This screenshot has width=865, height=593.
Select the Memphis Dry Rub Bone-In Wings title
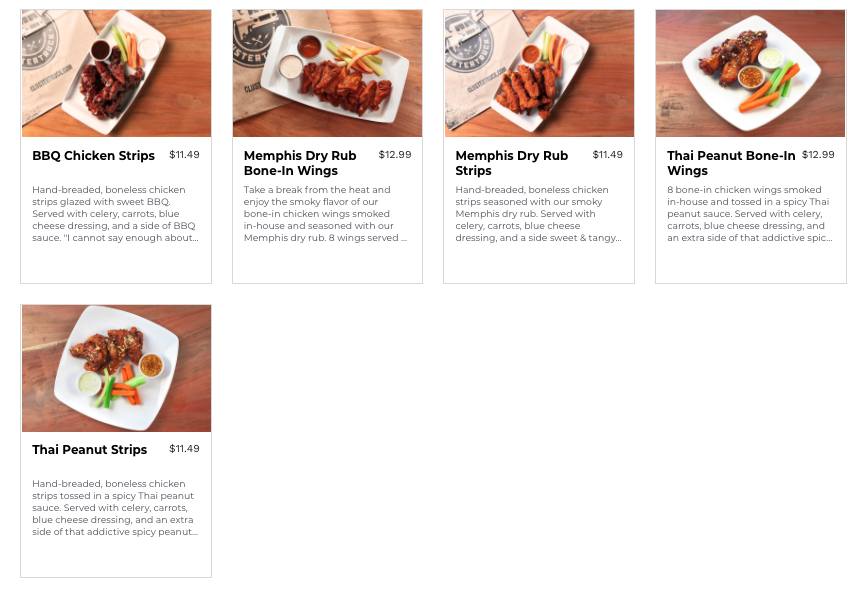click(300, 163)
